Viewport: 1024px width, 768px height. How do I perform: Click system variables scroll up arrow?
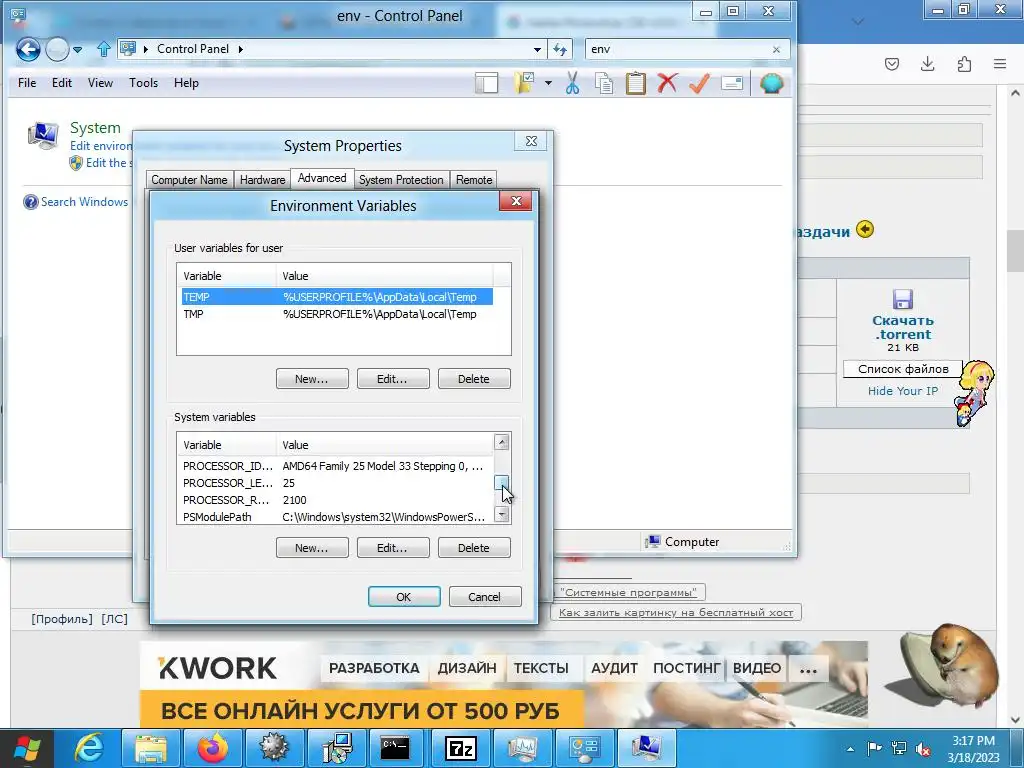coord(502,443)
